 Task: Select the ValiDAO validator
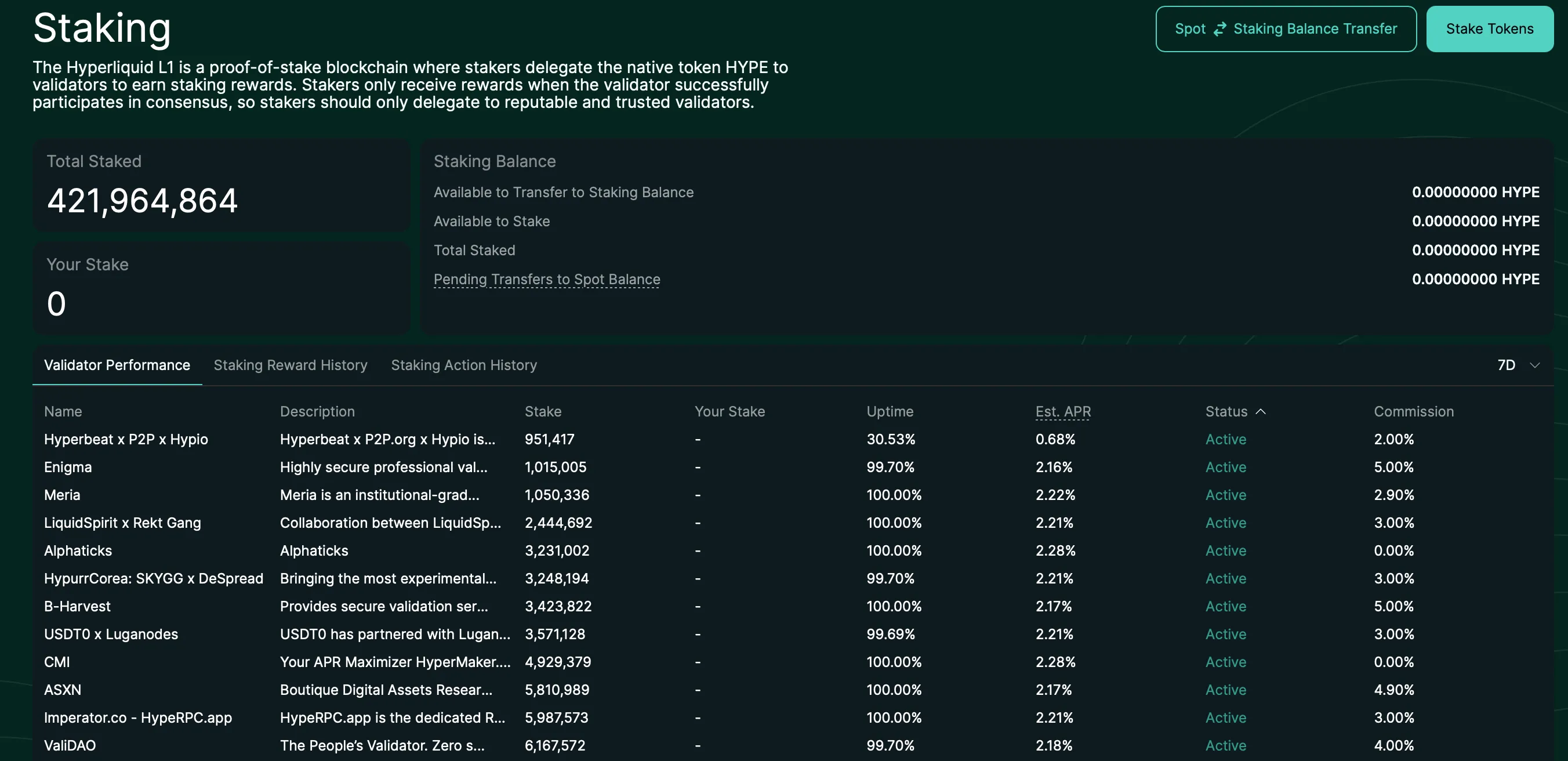pyautogui.click(x=70, y=745)
